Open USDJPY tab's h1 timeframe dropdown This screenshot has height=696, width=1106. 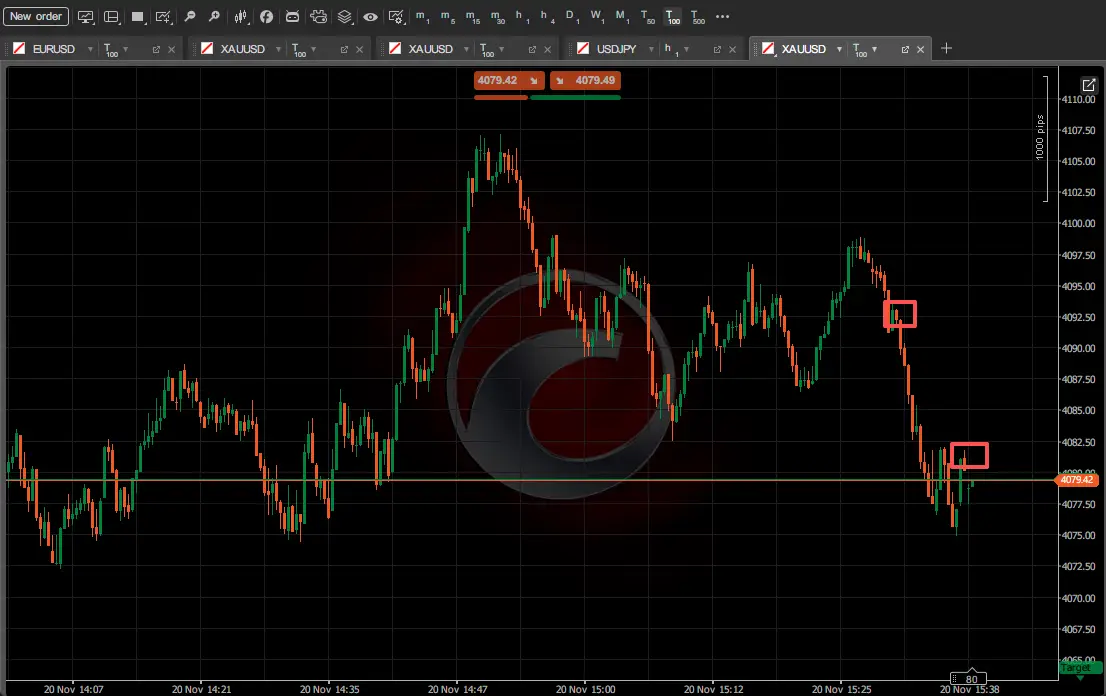click(x=688, y=49)
